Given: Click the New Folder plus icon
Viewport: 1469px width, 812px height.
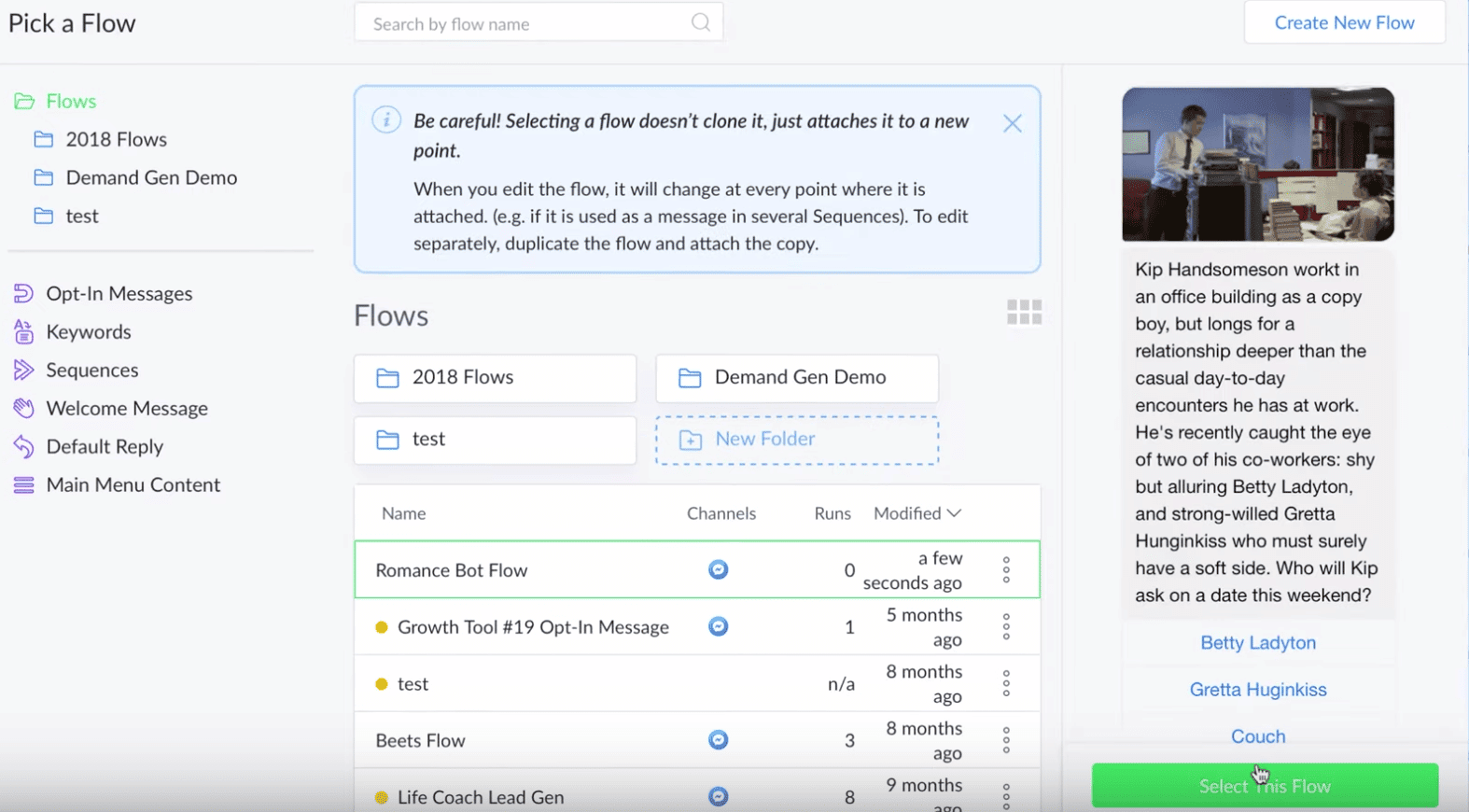Looking at the screenshot, I should tap(691, 440).
